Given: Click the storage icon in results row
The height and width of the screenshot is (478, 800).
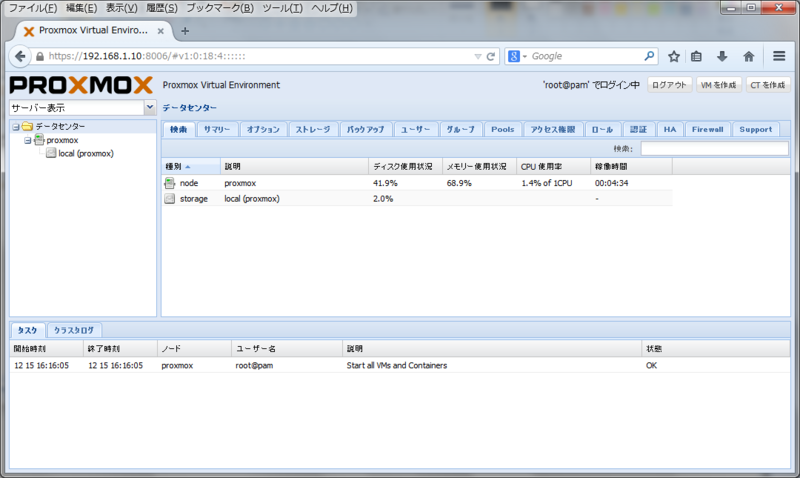Looking at the screenshot, I should (x=170, y=199).
